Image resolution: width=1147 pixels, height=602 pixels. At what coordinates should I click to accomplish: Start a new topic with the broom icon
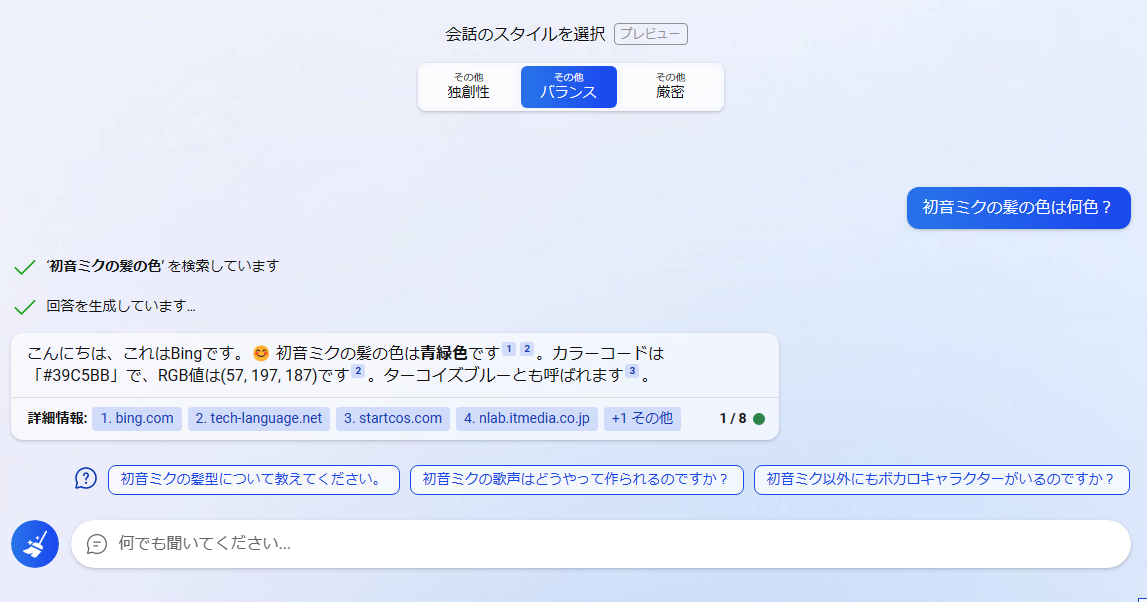coord(34,543)
